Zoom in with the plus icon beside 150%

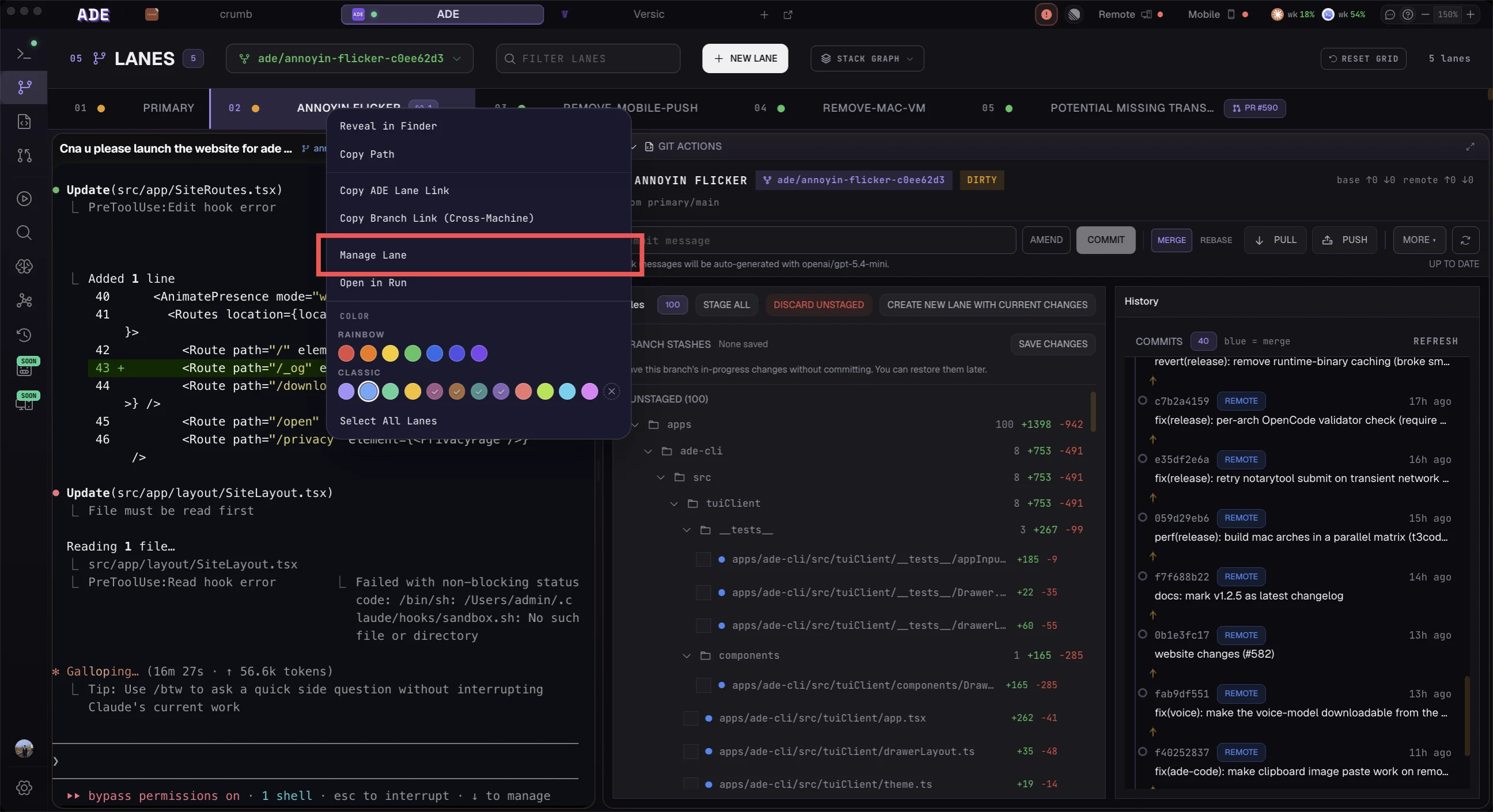(x=1471, y=14)
